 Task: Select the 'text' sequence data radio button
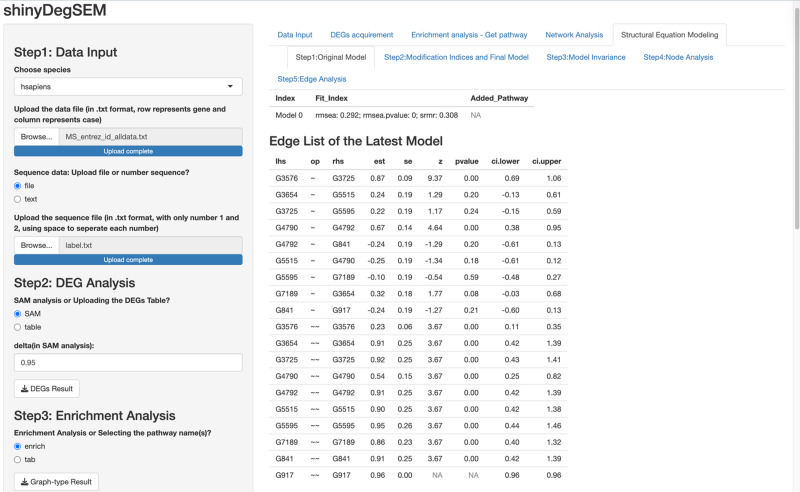[17, 199]
